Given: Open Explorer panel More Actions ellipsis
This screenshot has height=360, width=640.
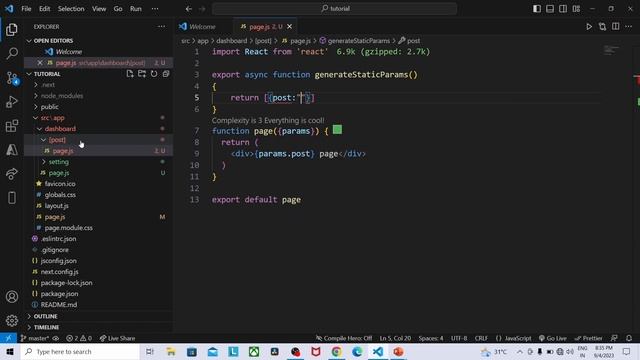Looking at the screenshot, I should click(x=162, y=27).
